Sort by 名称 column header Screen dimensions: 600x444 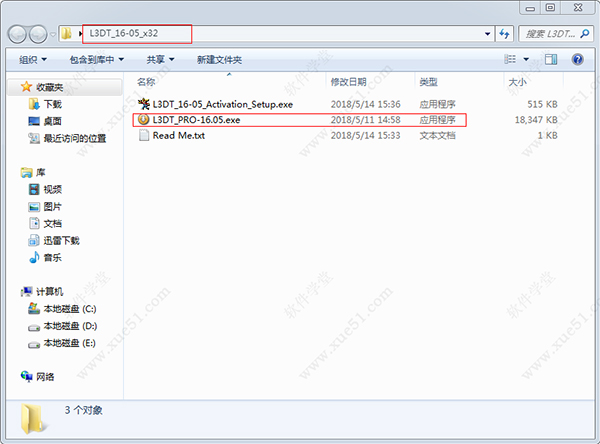click(146, 82)
